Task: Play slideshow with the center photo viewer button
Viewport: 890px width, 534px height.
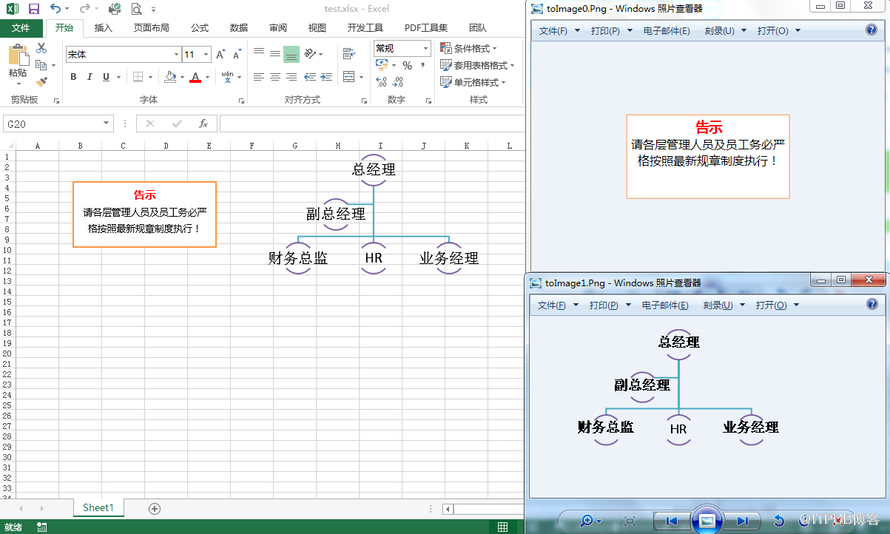Action: (707, 520)
